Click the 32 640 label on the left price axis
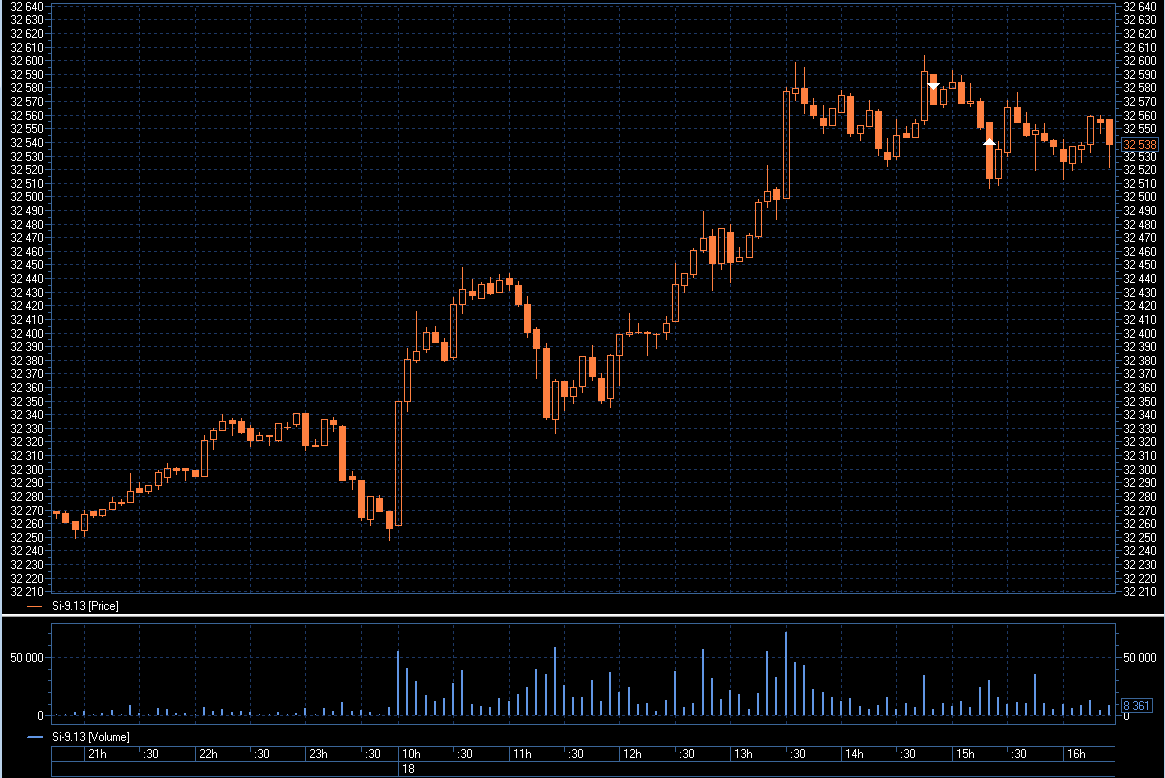 coord(27,7)
